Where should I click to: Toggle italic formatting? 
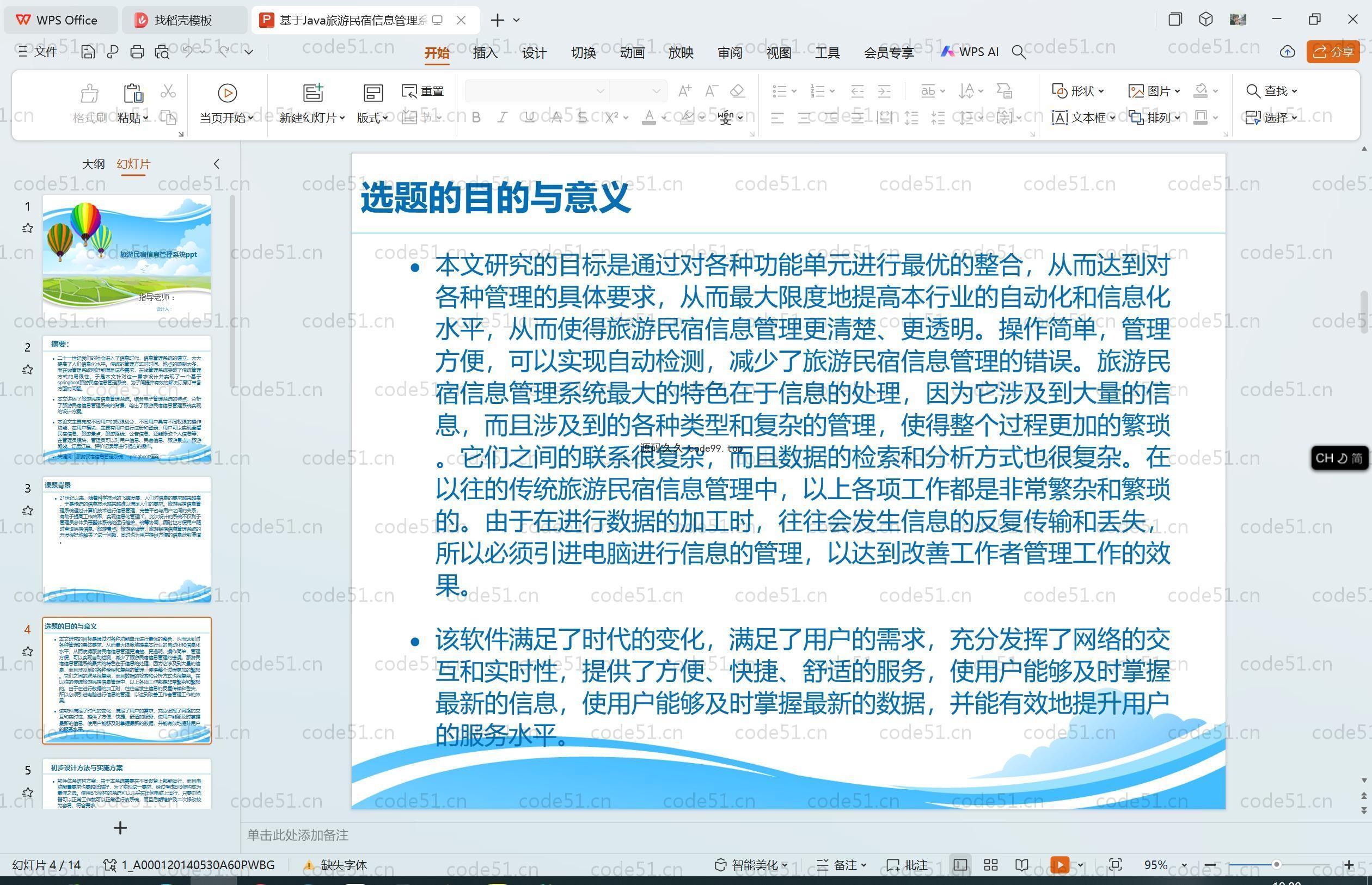pos(503,118)
